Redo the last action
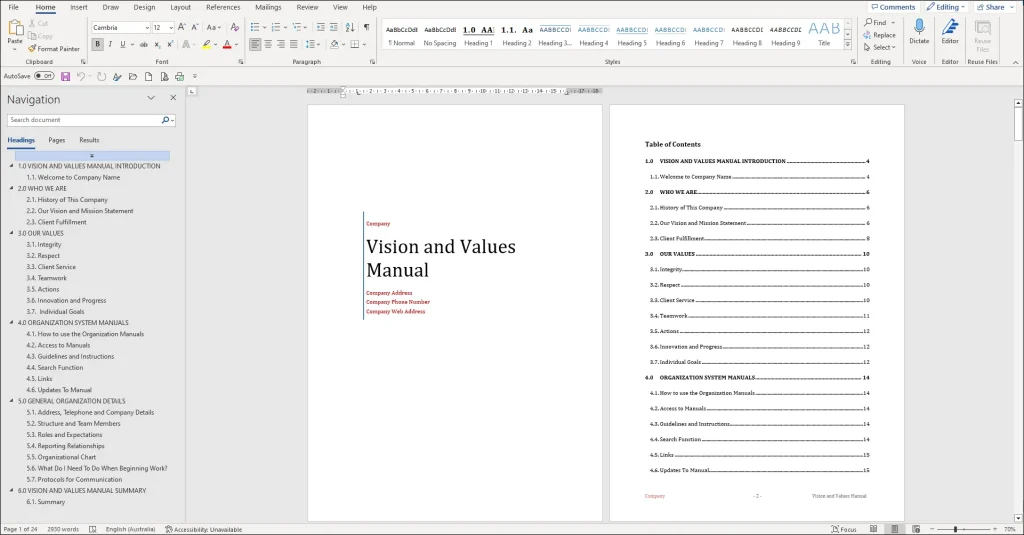Screen dimensions: 1024x535 [101, 76]
